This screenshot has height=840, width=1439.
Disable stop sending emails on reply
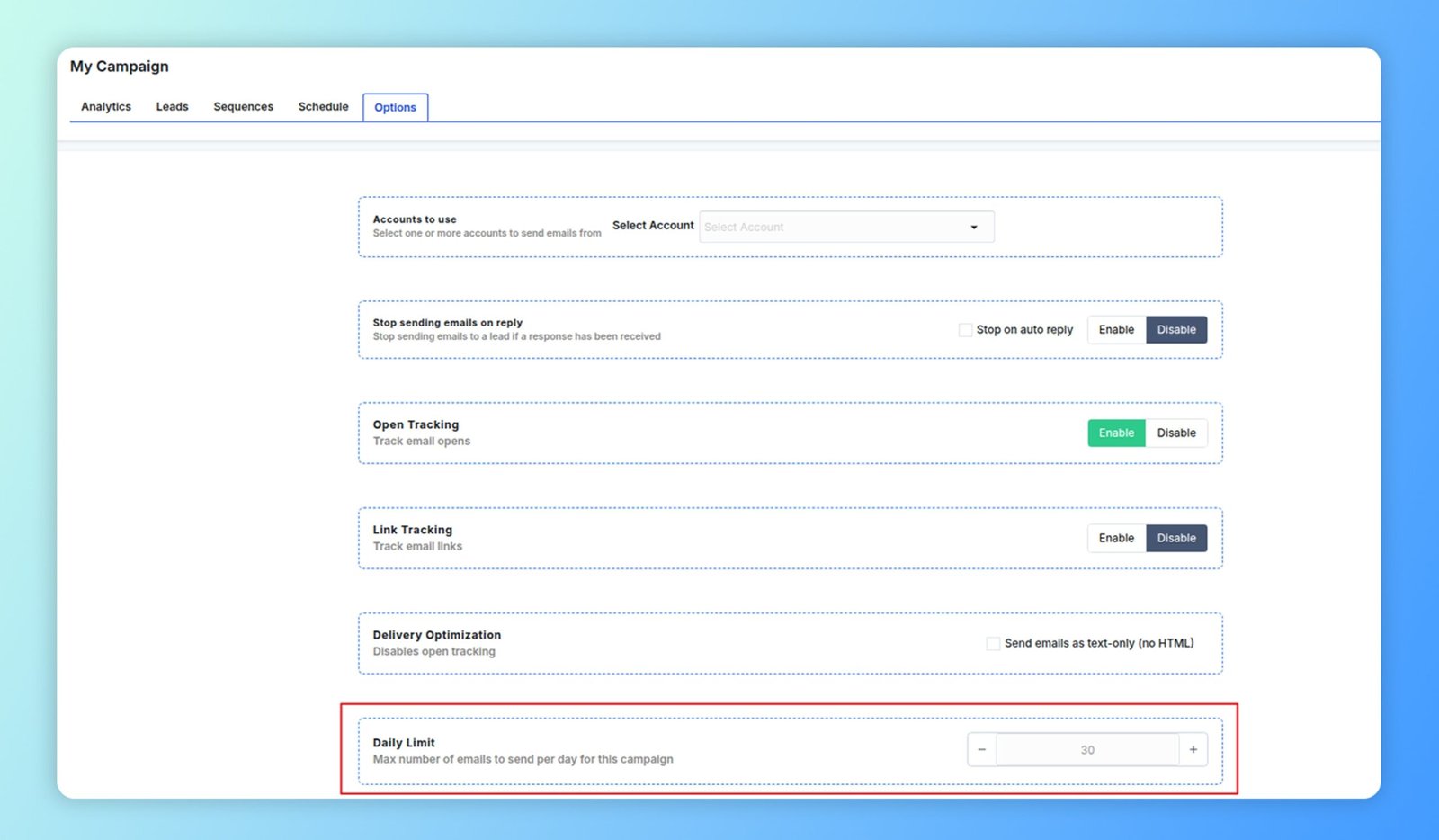tap(1175, 330)
